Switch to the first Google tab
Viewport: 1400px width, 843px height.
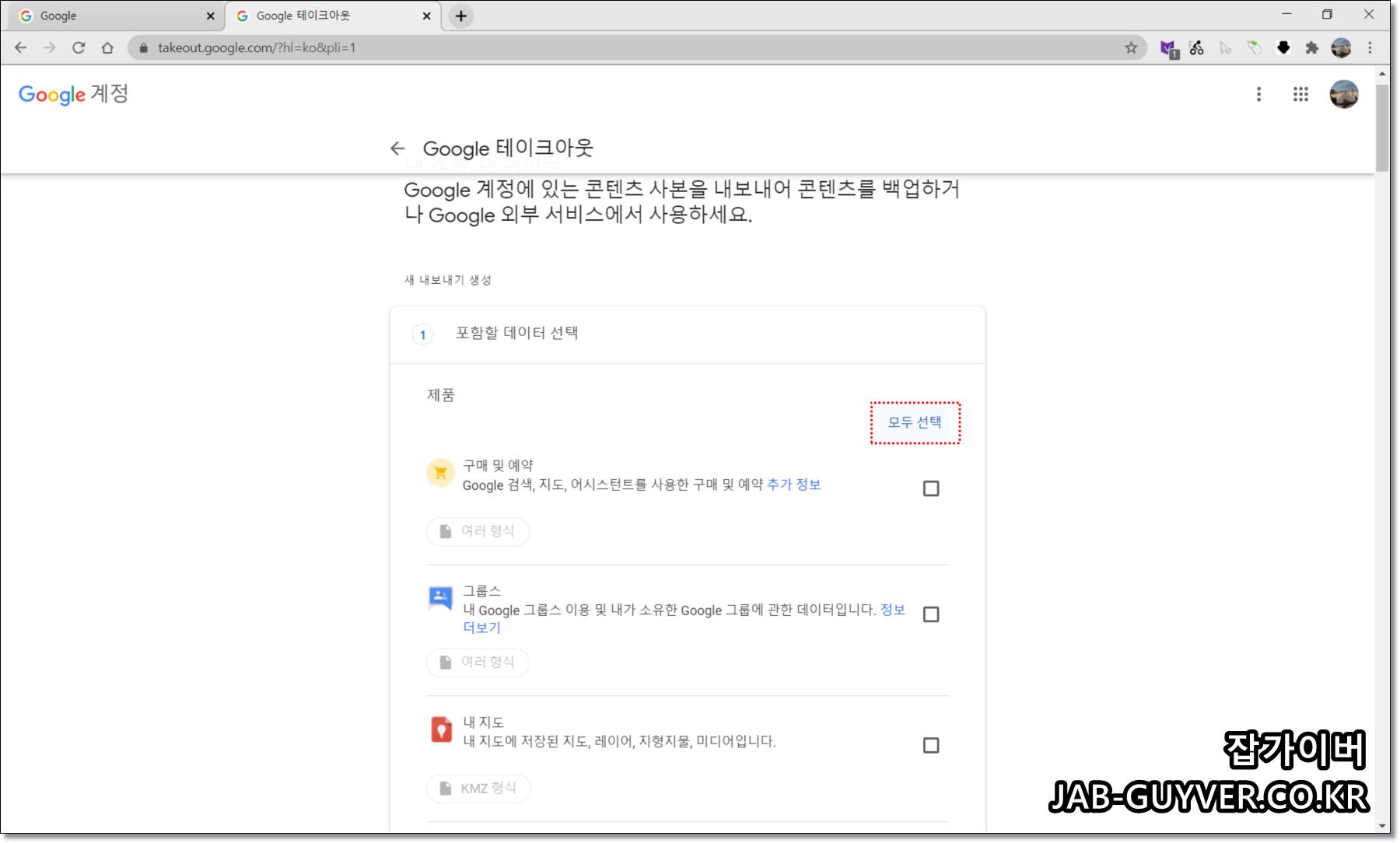pos(115,16)
